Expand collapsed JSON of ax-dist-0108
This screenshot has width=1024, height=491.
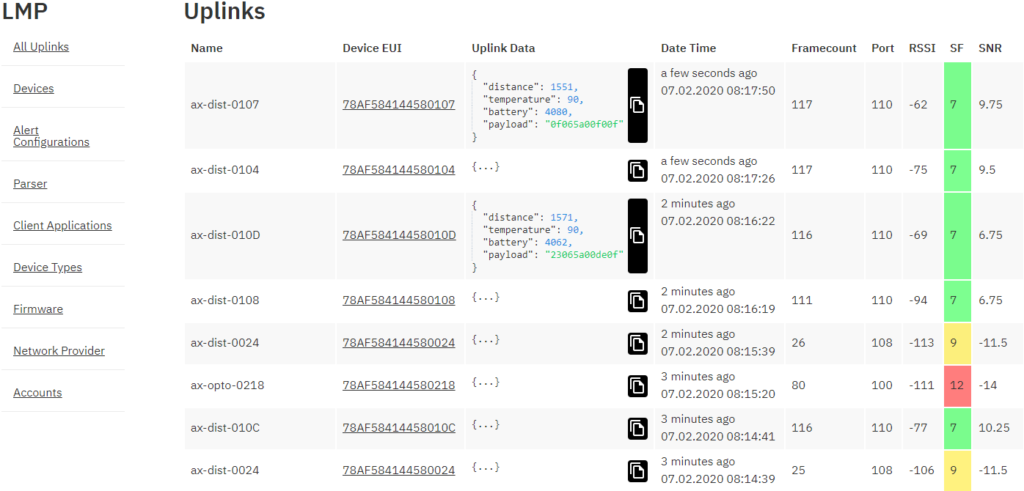(x=486, y=297)
